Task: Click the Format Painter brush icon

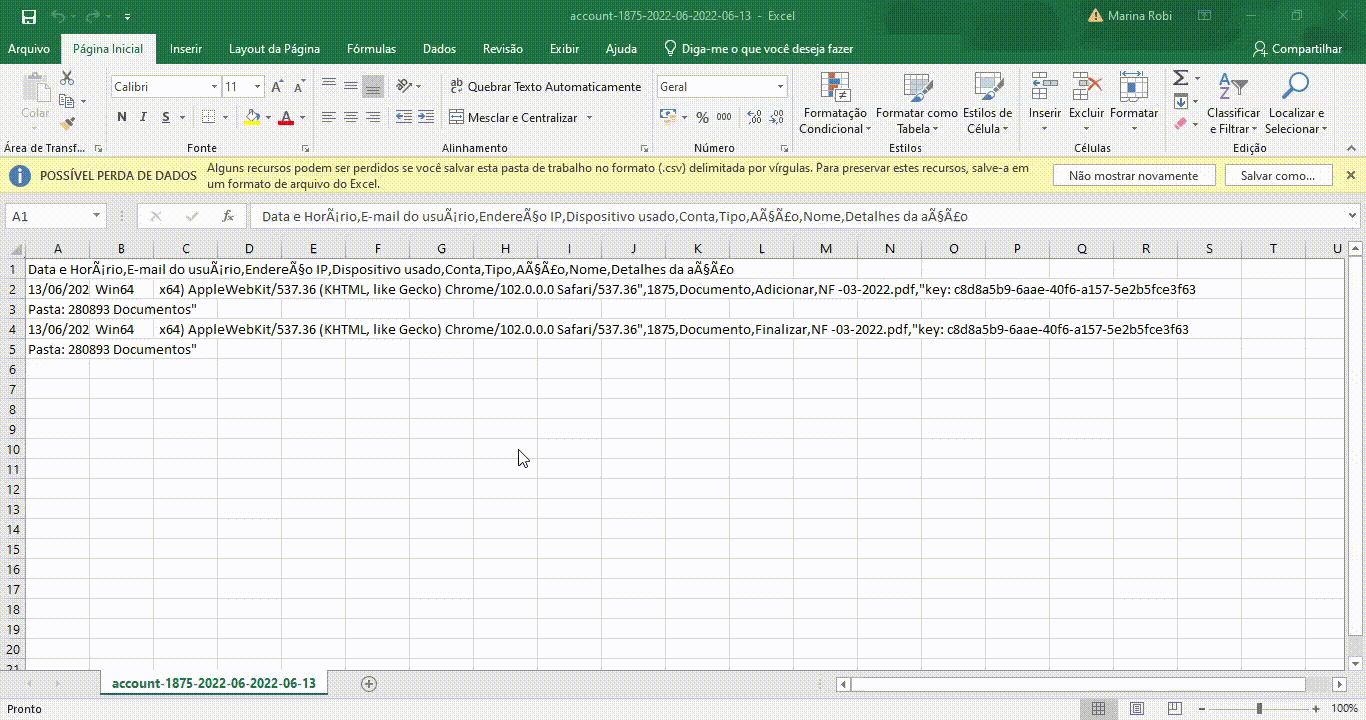Action: point(67,123)
